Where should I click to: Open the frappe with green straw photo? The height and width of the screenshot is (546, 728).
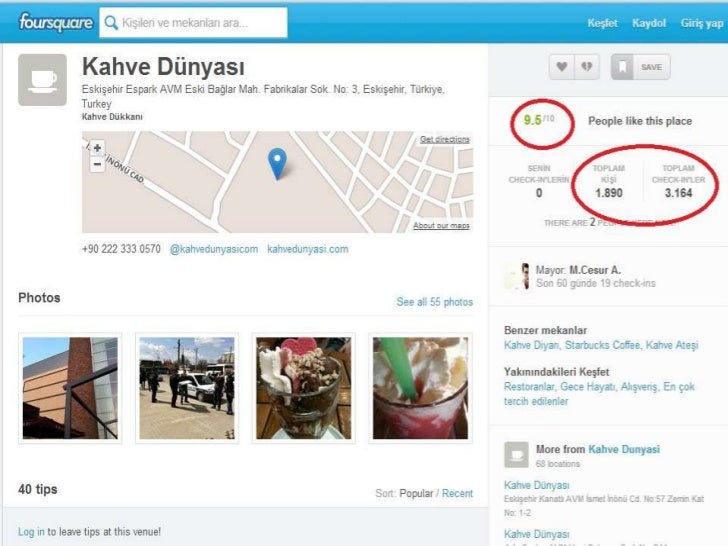(x=421, y=388)
